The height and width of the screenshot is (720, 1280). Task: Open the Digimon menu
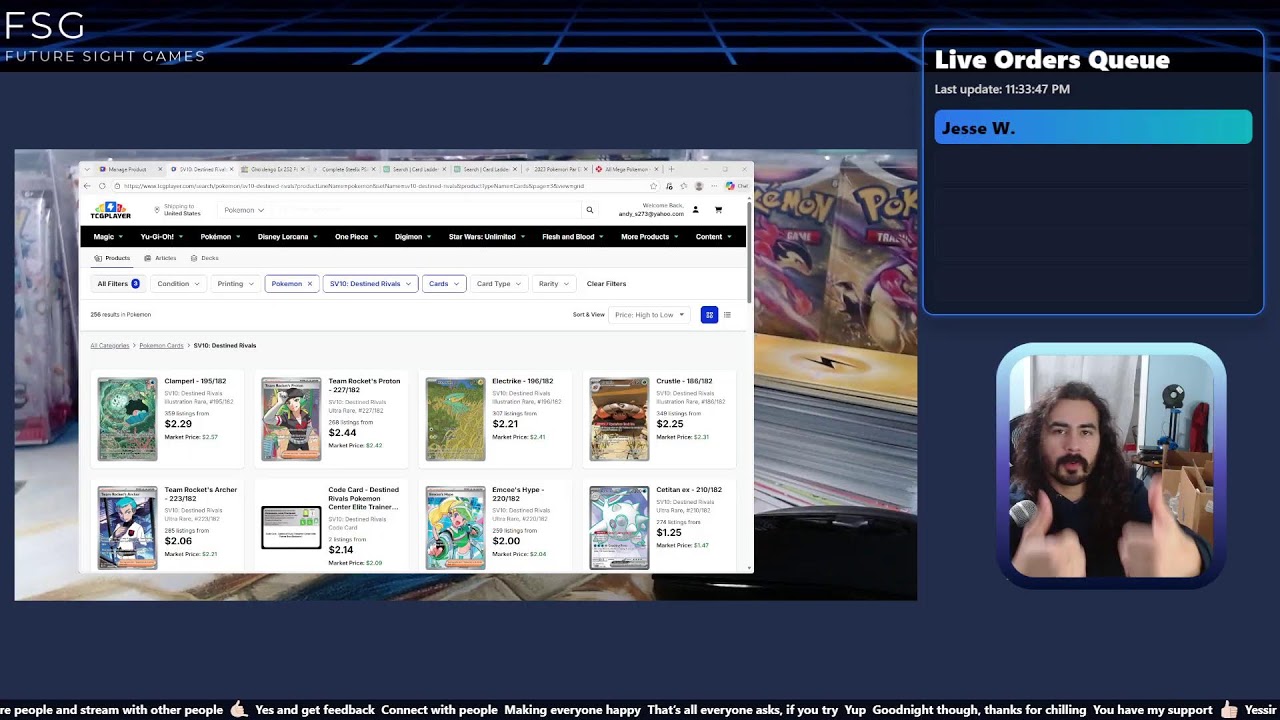(x=413, y=237)
